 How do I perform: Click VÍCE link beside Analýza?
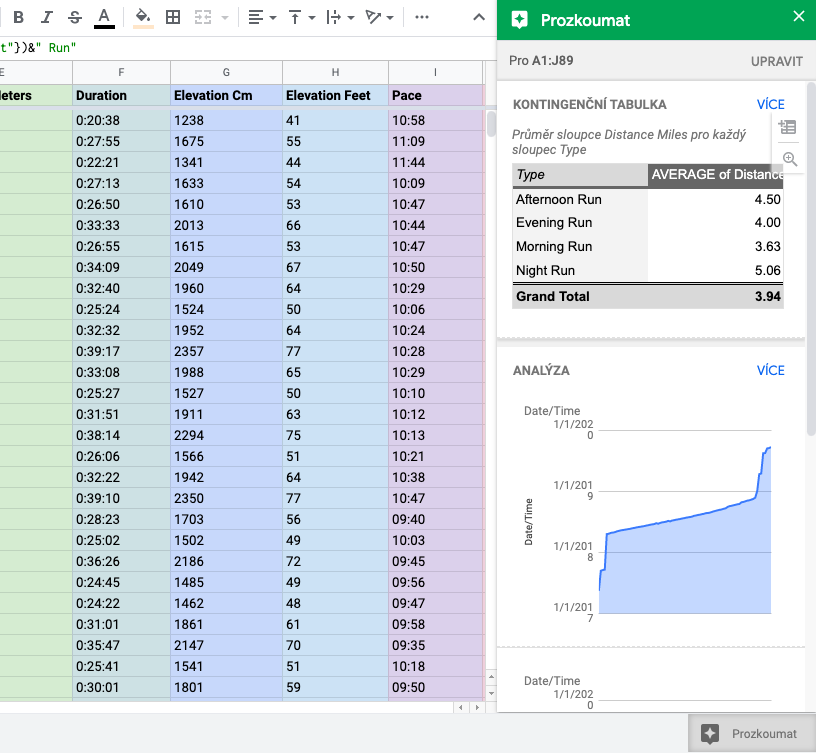[x=770, y=370]
